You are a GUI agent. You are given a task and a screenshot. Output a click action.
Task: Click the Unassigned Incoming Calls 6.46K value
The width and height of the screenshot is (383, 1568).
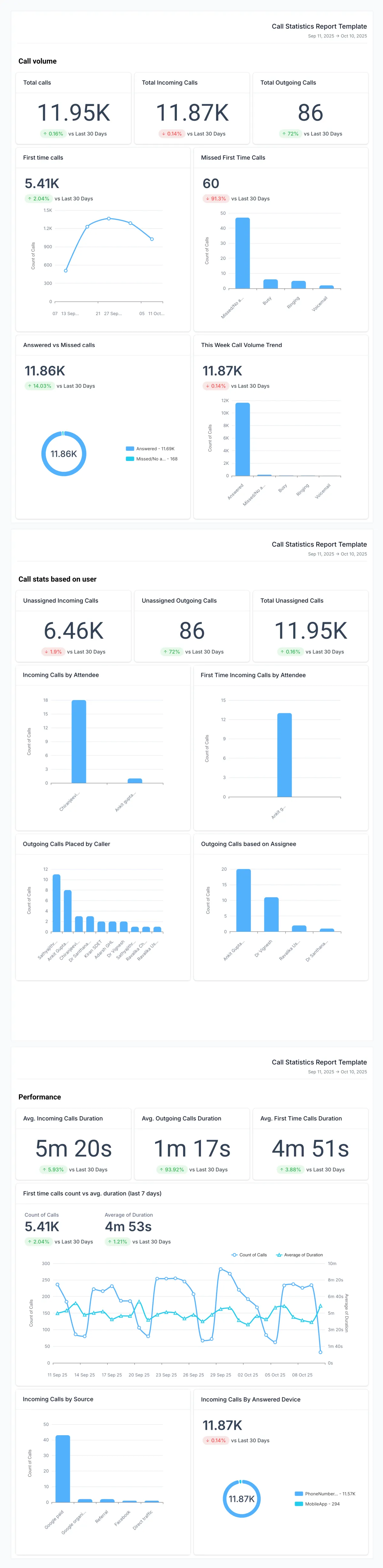point(74,630)
